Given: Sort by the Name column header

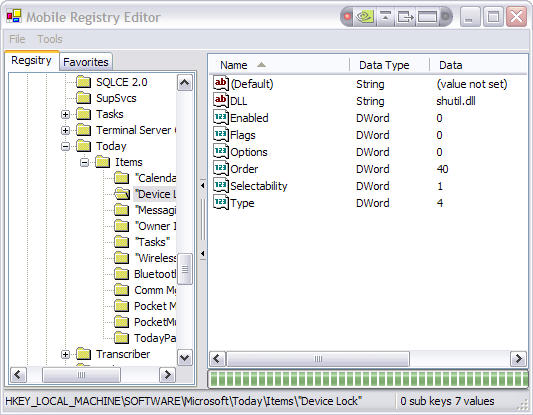Looking at the screenshot, I should click(x=280, y=65).
